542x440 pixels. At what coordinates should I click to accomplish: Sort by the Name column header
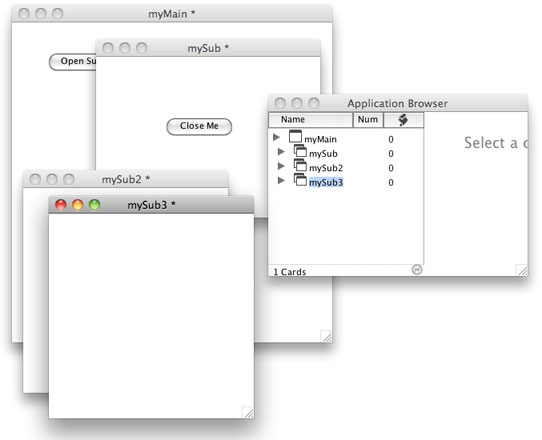click(x=310, y=120)
